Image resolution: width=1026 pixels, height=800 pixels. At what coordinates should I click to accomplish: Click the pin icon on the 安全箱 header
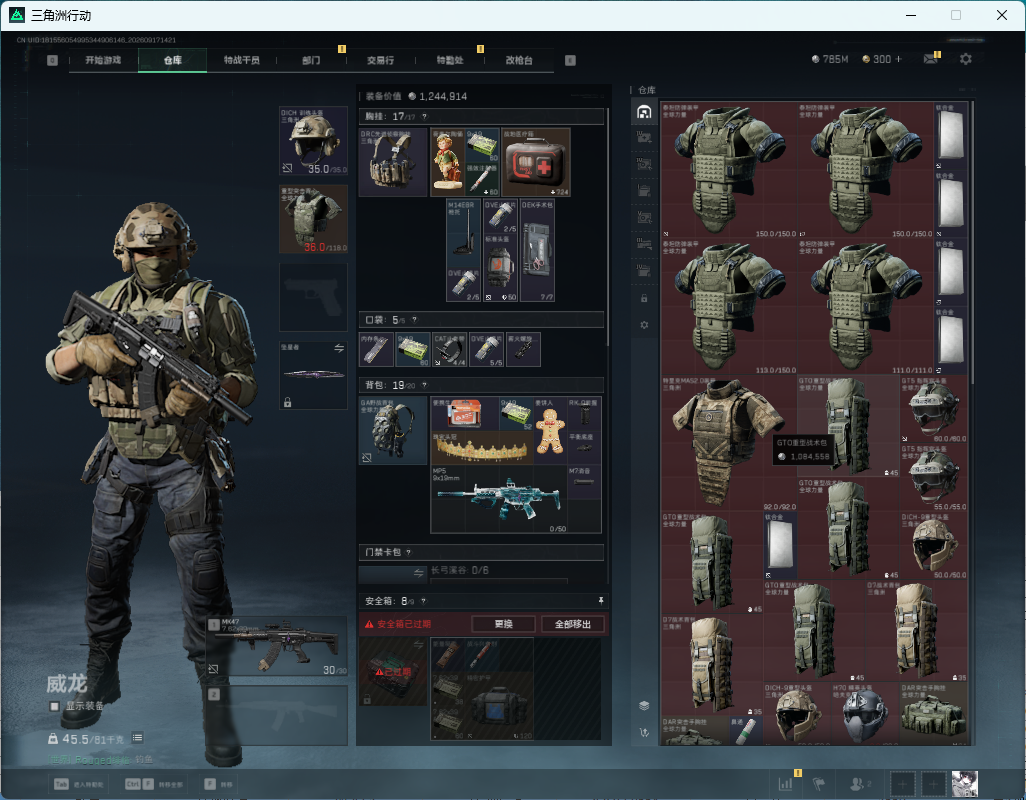pos(601,600)
